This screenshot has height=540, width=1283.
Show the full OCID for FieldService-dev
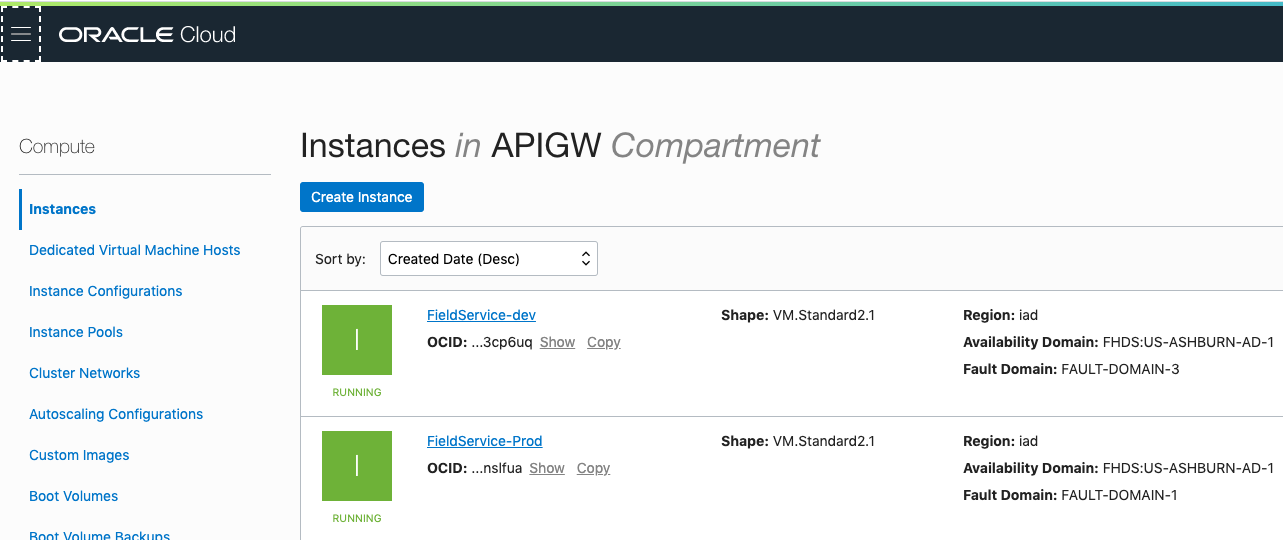click(x=557, y=342)
